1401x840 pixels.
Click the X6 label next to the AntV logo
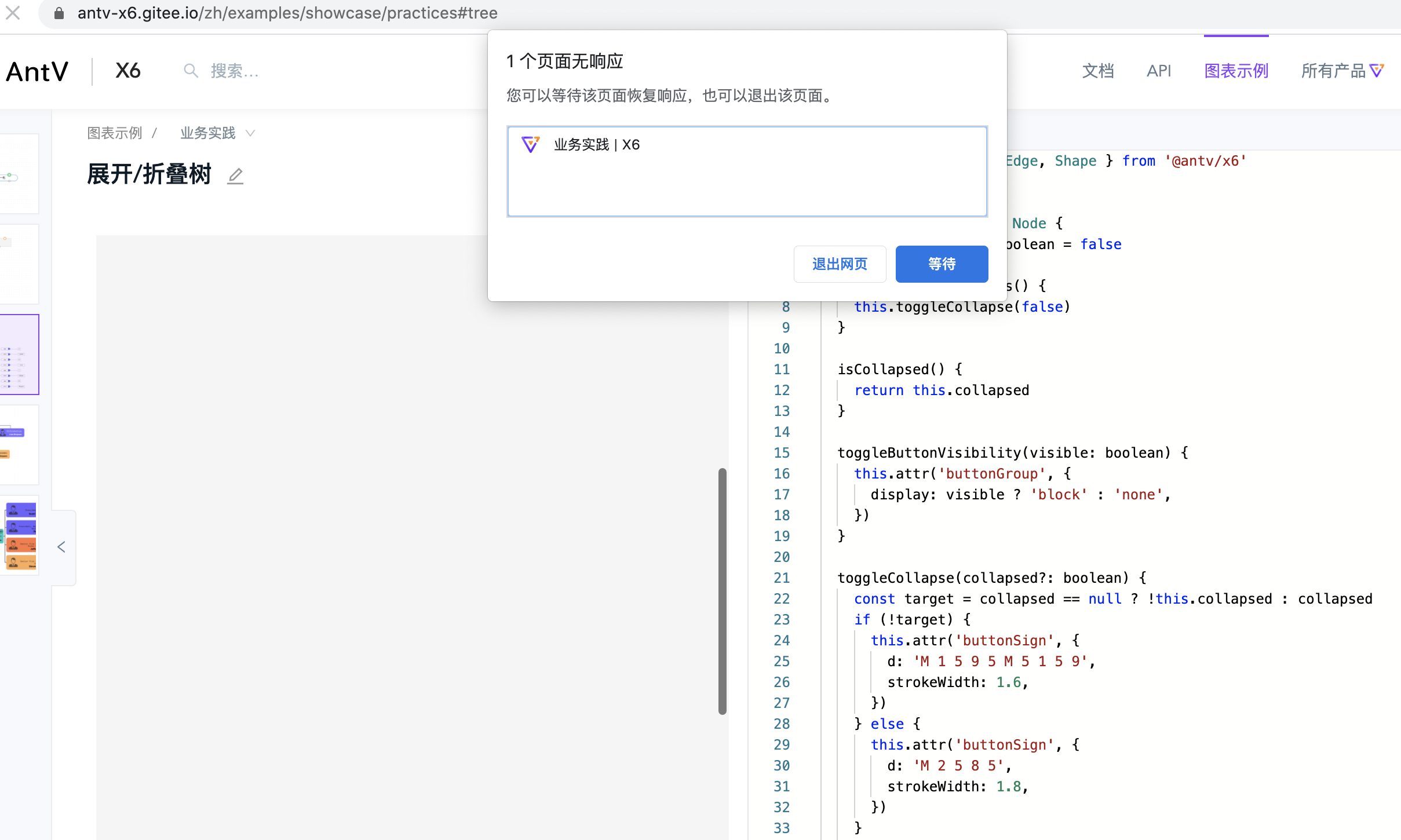click(128, 70)
